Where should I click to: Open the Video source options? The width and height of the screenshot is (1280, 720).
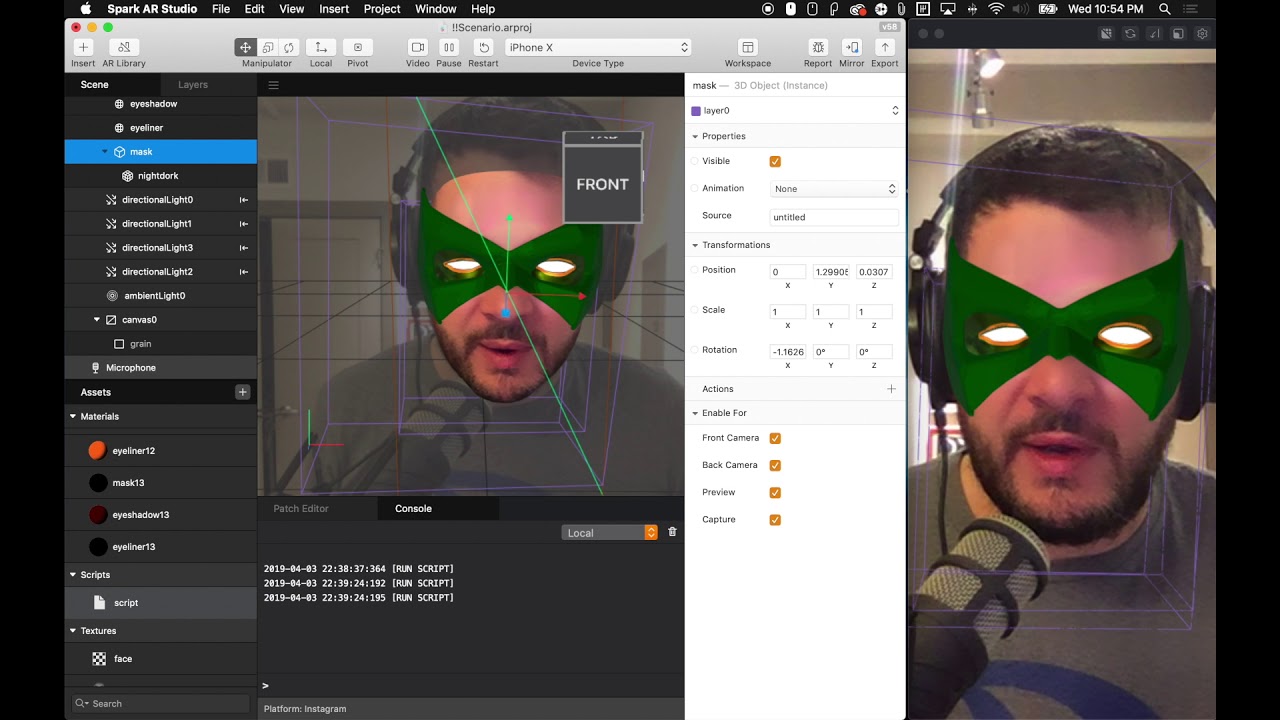(x=418, y=48)
